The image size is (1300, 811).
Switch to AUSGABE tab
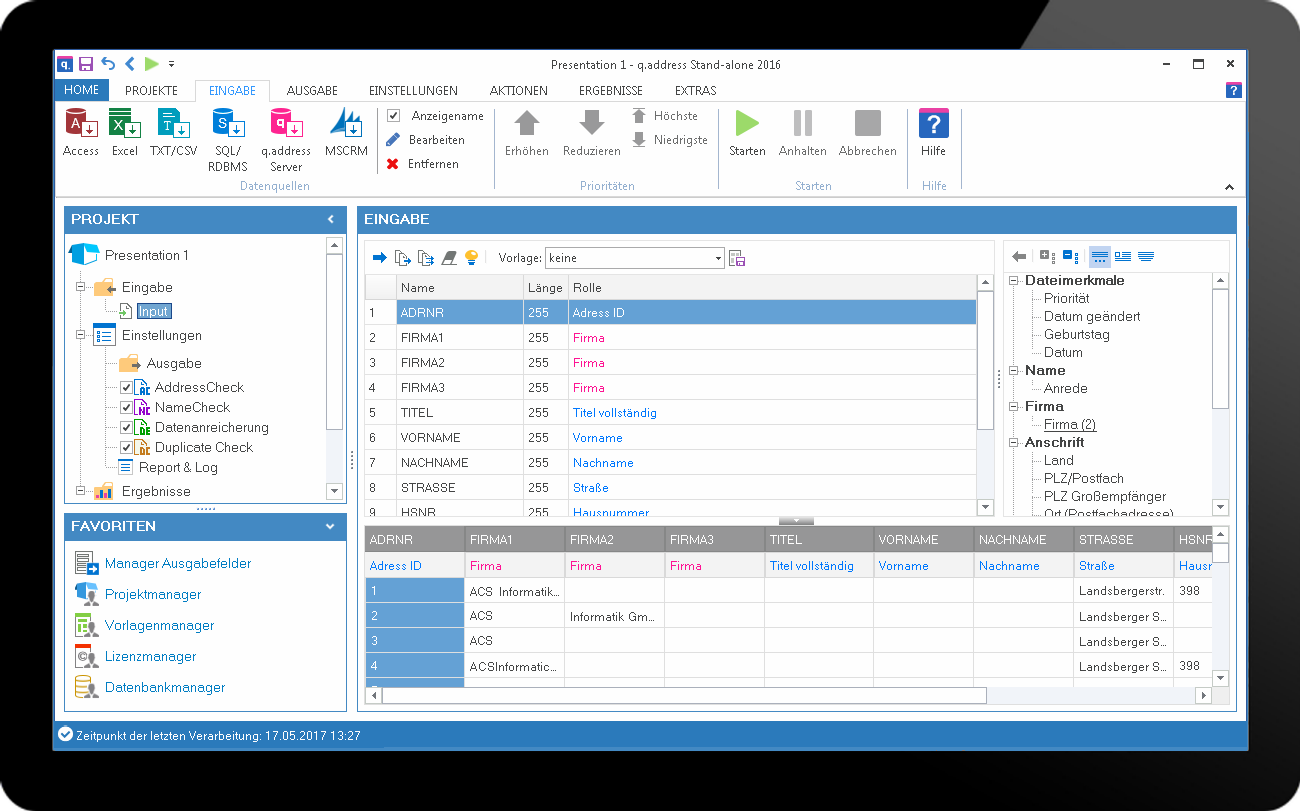click(312, 91)
